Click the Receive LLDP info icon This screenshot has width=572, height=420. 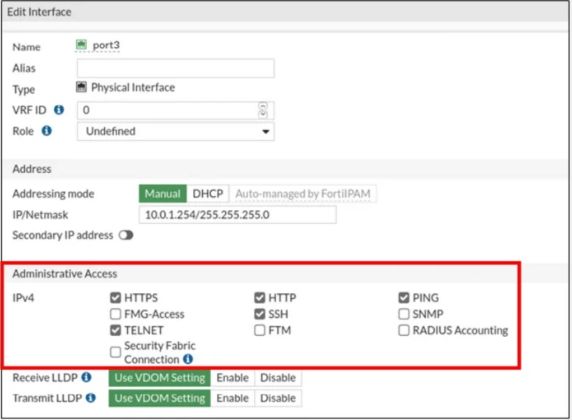click(x=86, y=377)
